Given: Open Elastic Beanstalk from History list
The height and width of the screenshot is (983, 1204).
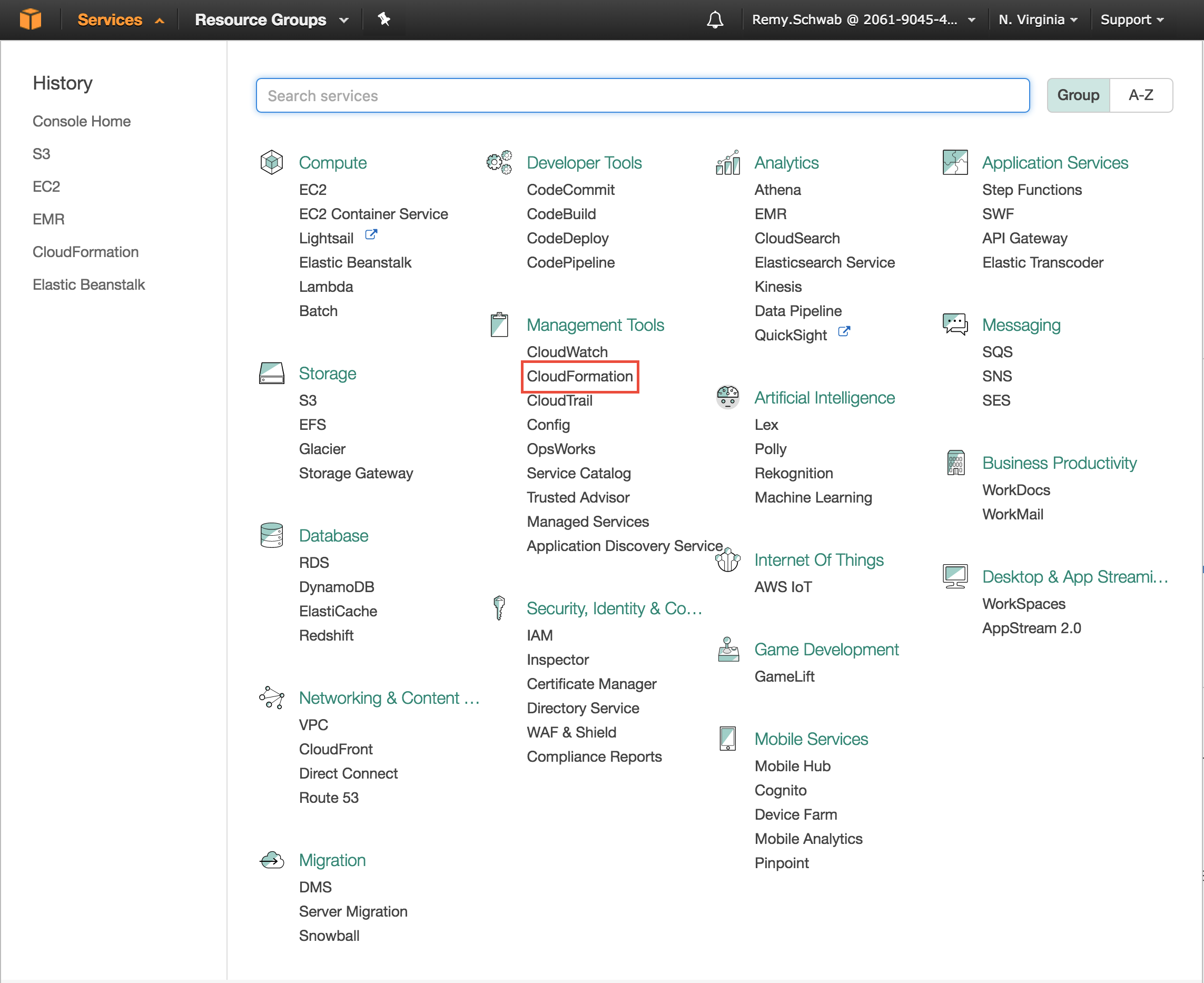Looking at the screenshot, I should [x=89, y=284].
